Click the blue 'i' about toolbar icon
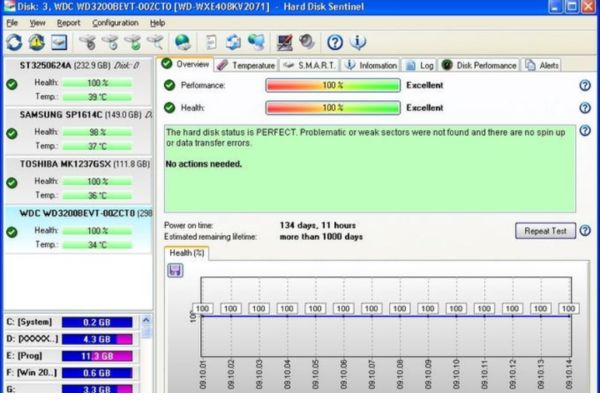This screenshot has width=600, height=400. point(358,42)
